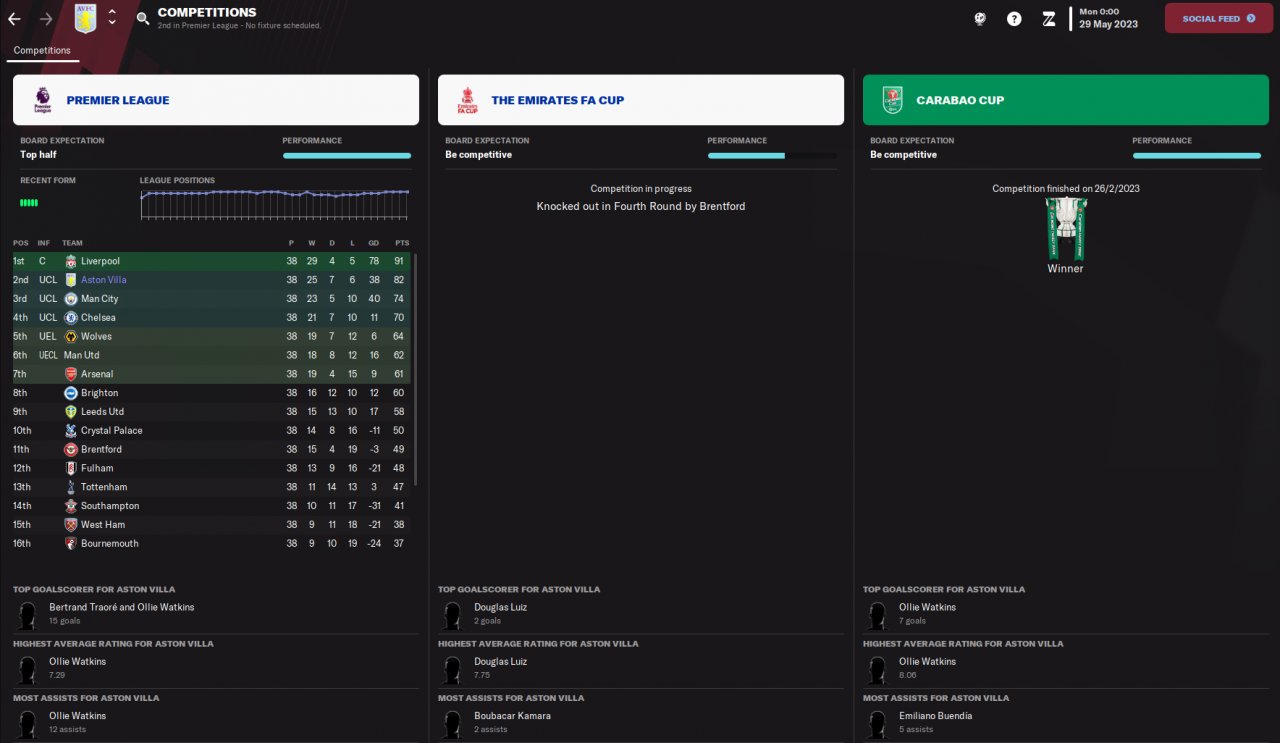Click the Z logo icon in the top bar
Viewport: 1280px width, 743px height.
click(1049, 19)
